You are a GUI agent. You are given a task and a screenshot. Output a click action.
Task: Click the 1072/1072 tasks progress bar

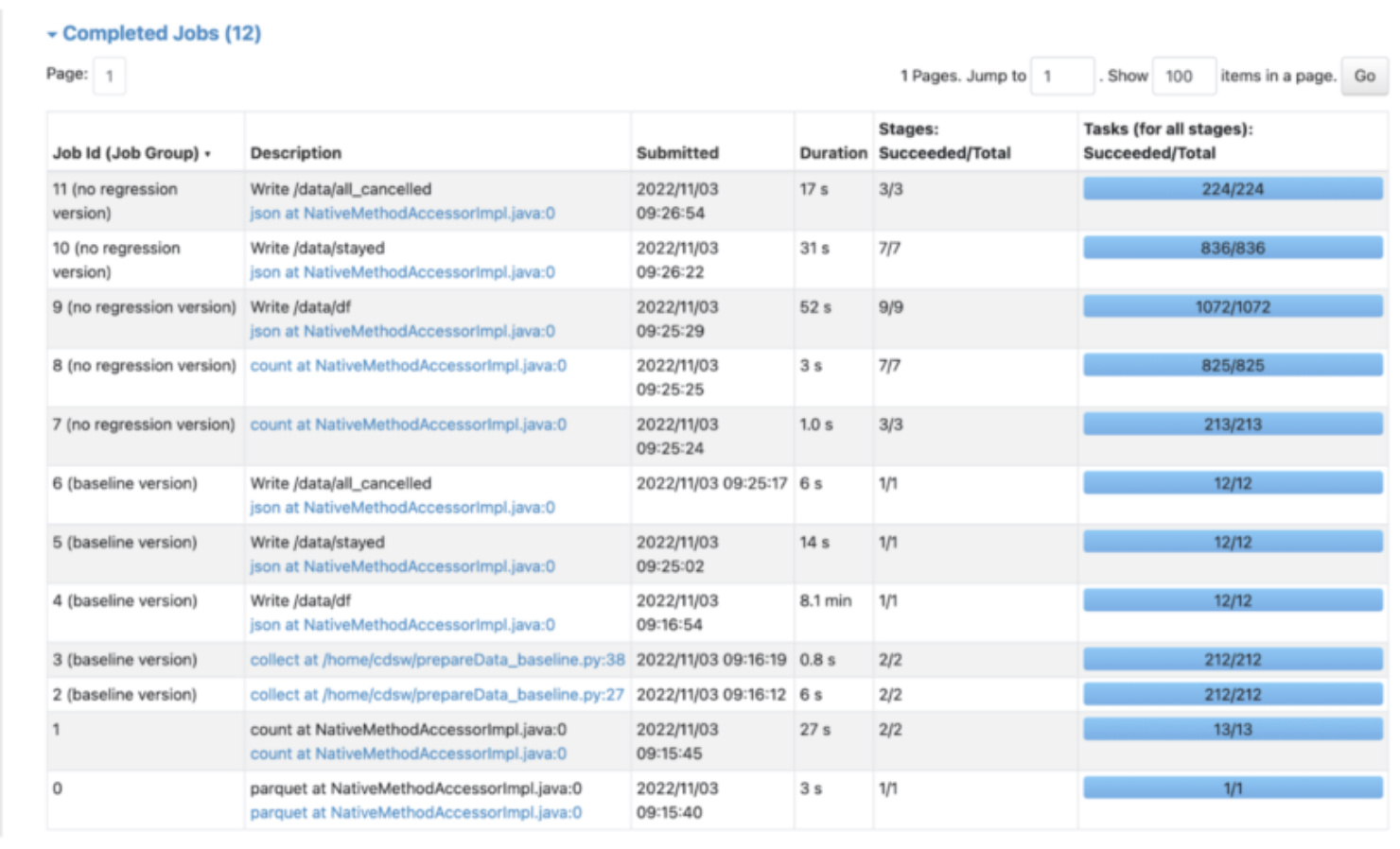tap(1232, 307)
